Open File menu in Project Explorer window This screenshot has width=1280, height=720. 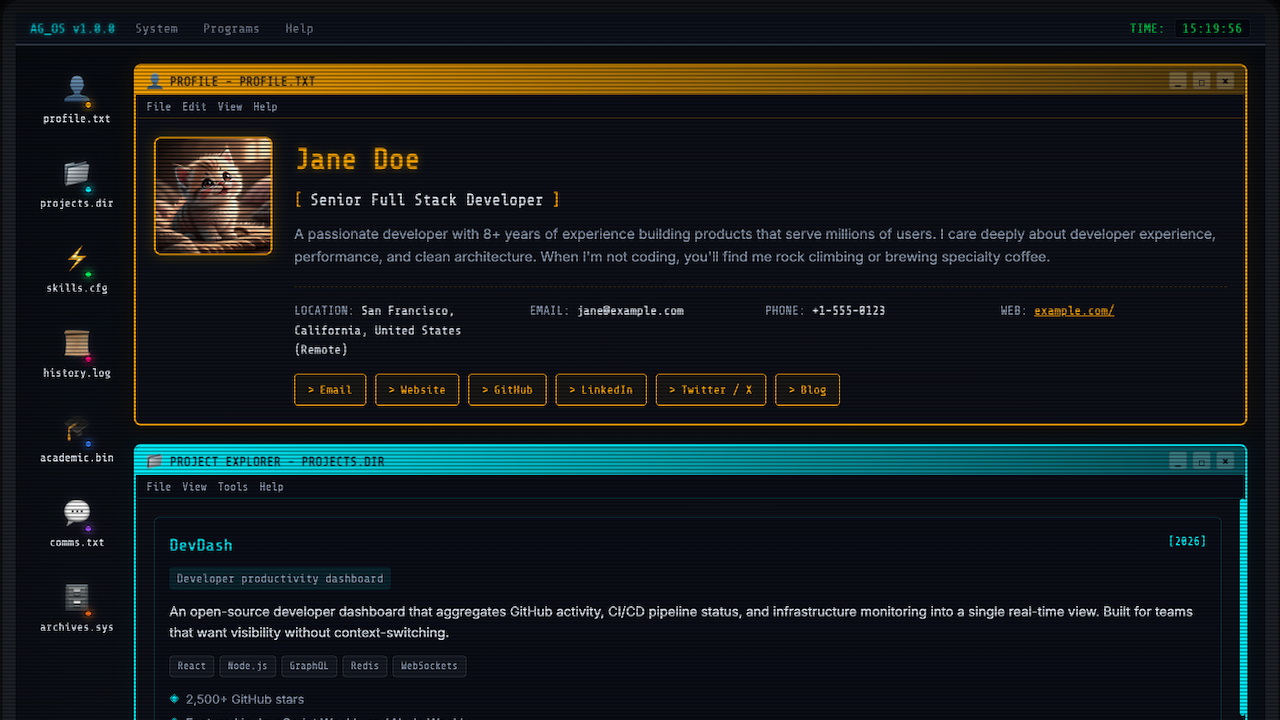click(159, 487)
